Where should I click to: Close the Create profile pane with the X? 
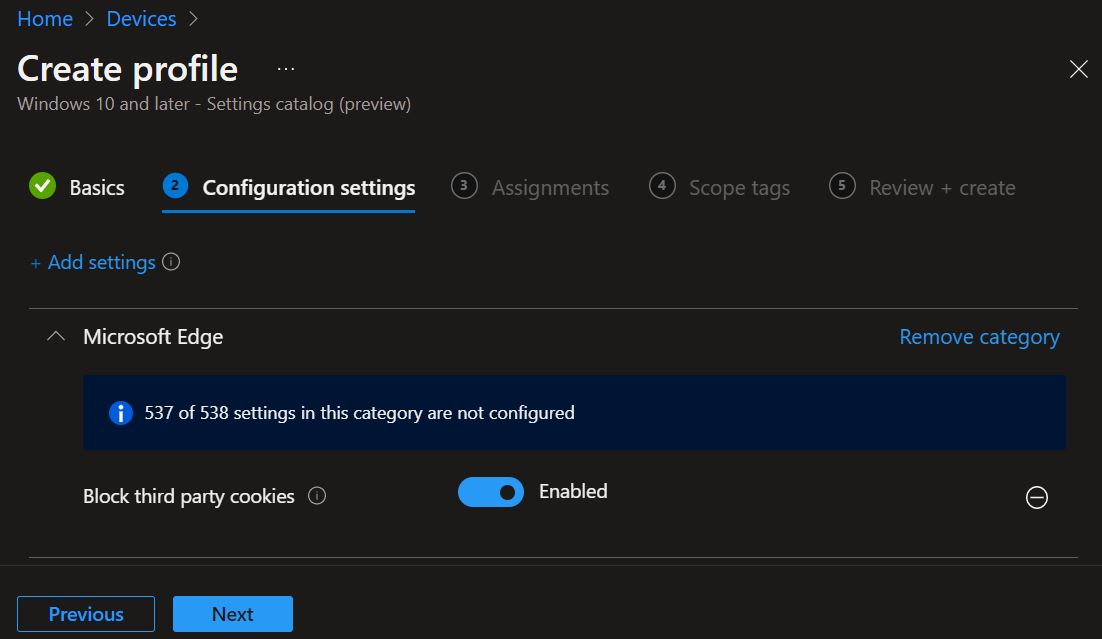click(x=1078, y=69)
